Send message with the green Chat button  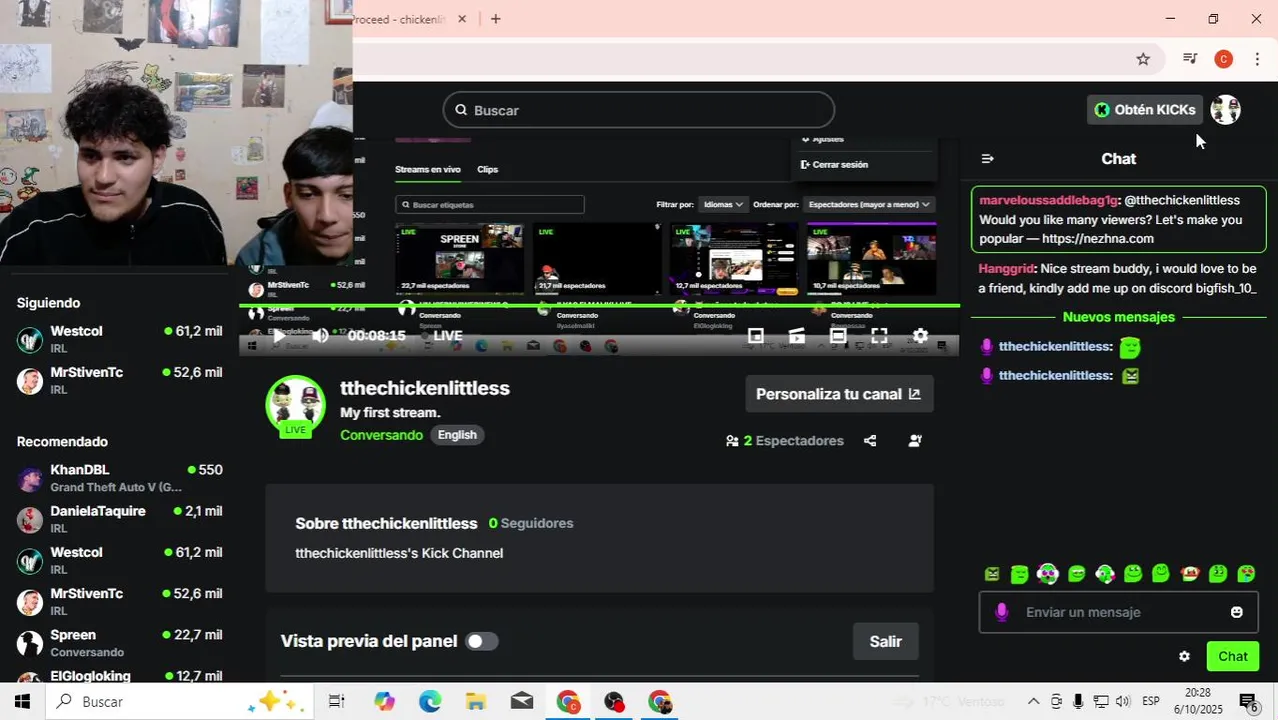(x=1232, y=657)
